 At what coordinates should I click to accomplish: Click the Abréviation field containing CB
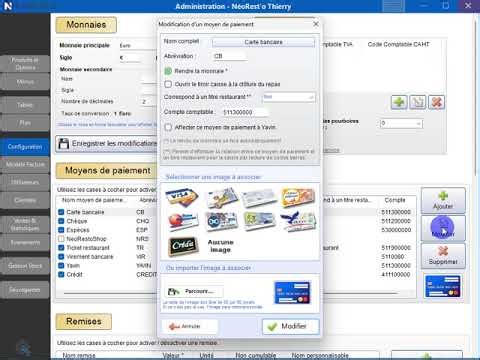click(229, 56)
